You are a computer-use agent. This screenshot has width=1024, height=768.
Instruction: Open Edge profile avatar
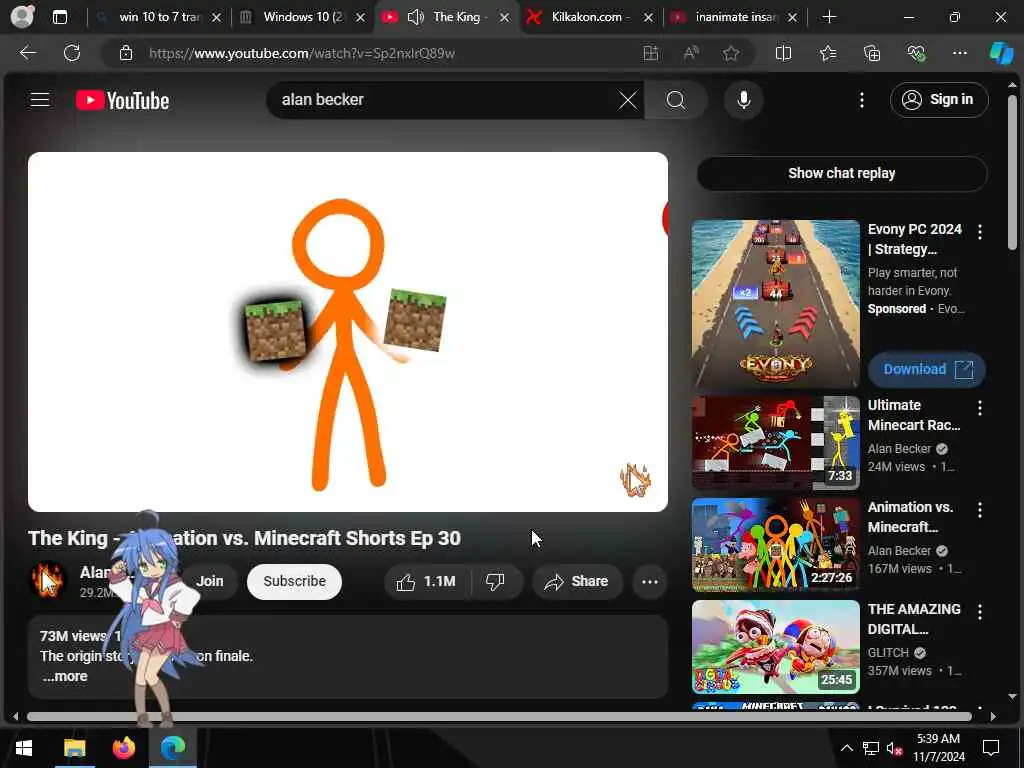click(x=22, y=16)
